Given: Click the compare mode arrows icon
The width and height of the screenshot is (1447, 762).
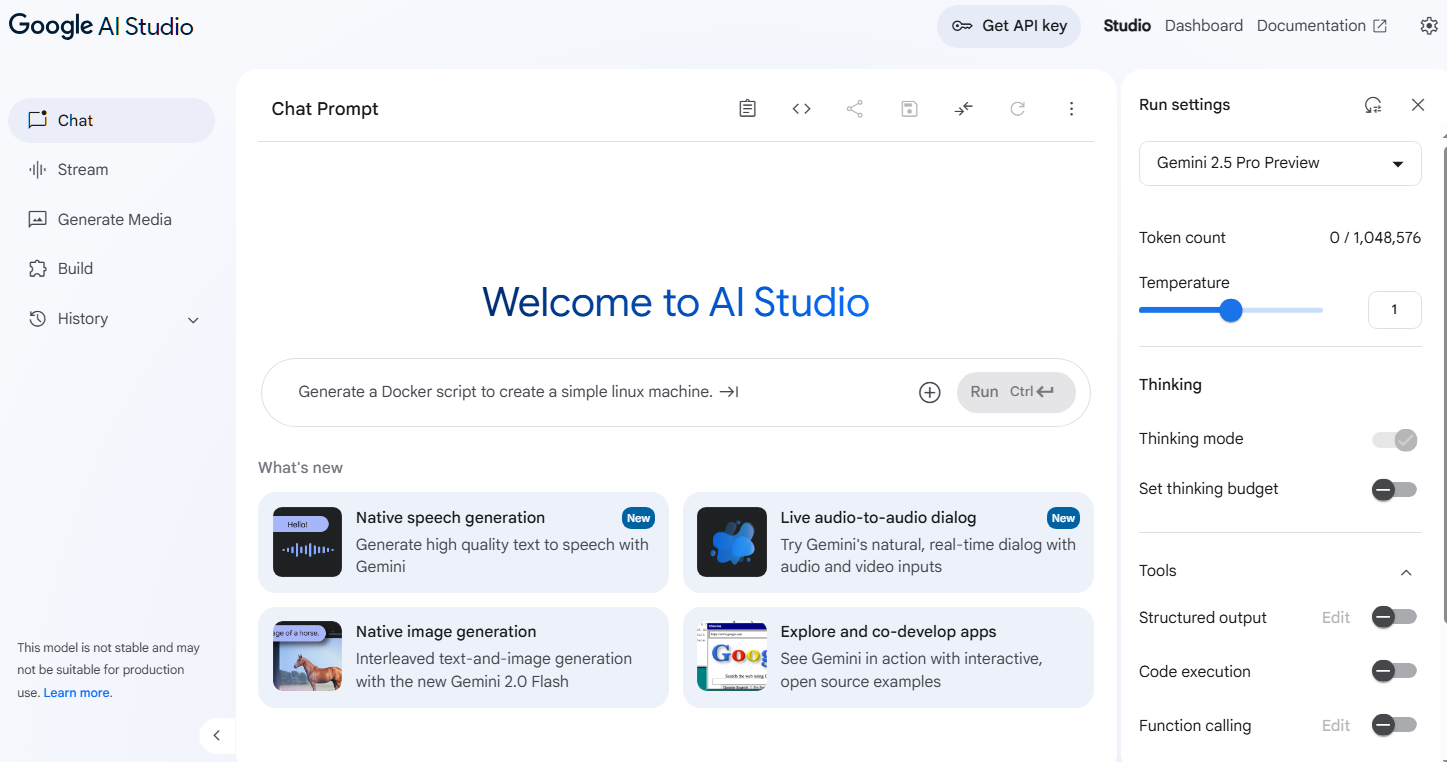Looking at the screenshot, I should (963, 108).
